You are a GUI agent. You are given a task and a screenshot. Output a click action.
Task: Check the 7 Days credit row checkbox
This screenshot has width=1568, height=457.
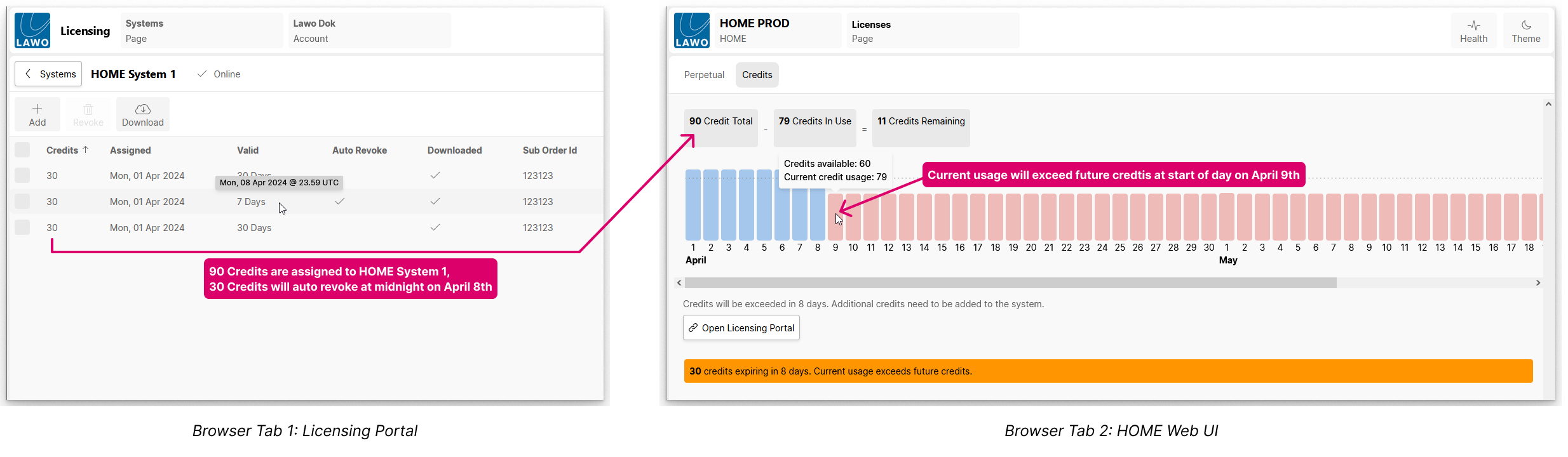point(22,201)
